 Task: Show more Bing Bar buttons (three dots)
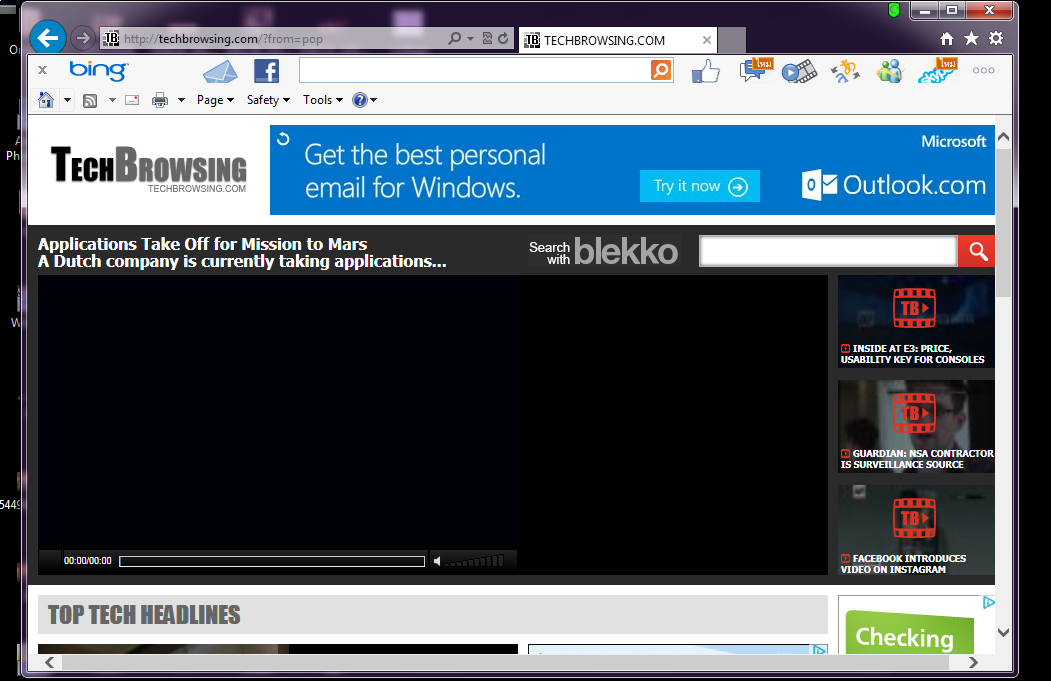[x=983, y=70]
